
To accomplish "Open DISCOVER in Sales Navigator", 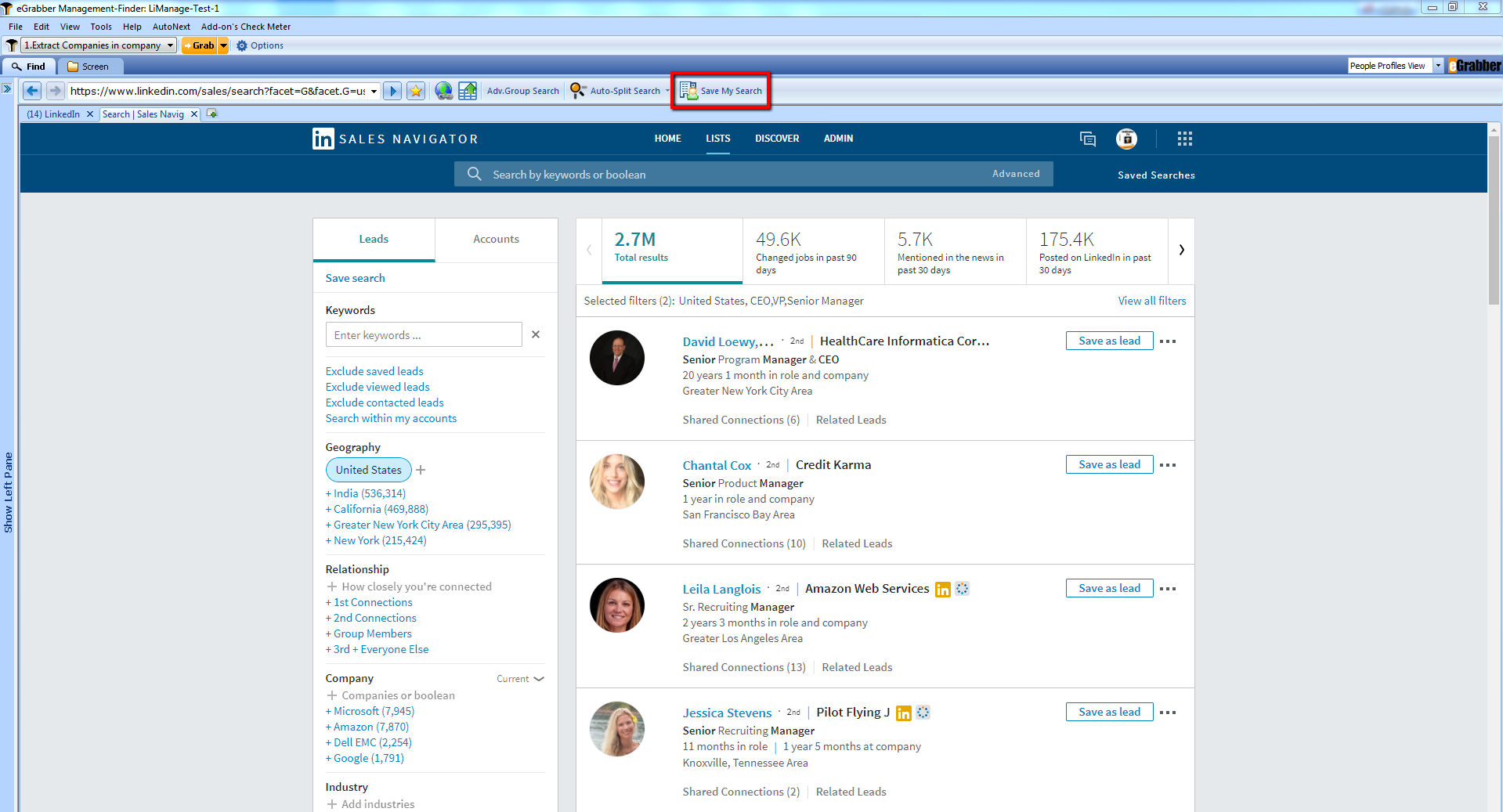I will click(x=777, y=139).
